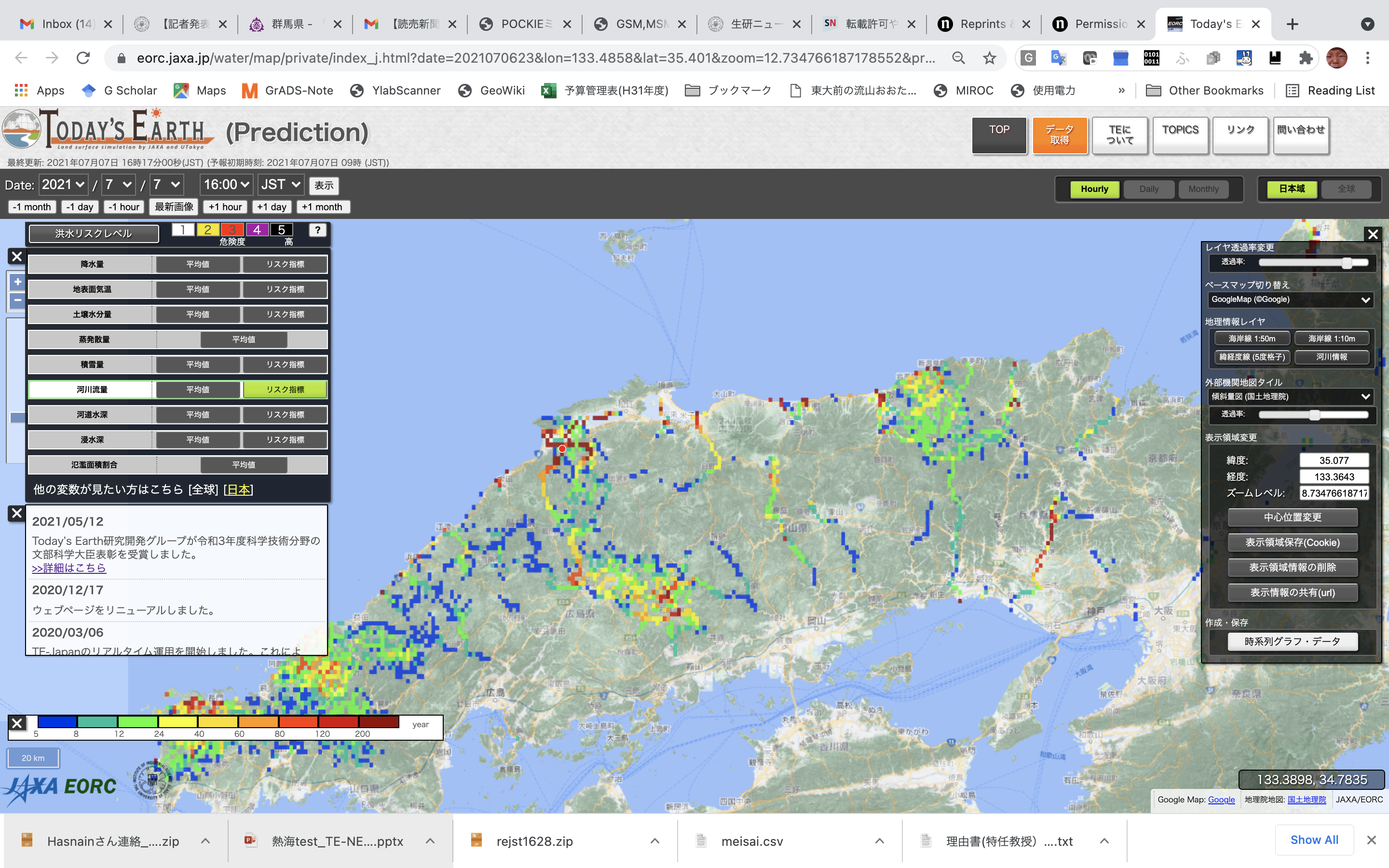Open the Chrome three-dot menu
Image resolution: width=1389 pixels, height=868 pixels.
pos(1368,57)
